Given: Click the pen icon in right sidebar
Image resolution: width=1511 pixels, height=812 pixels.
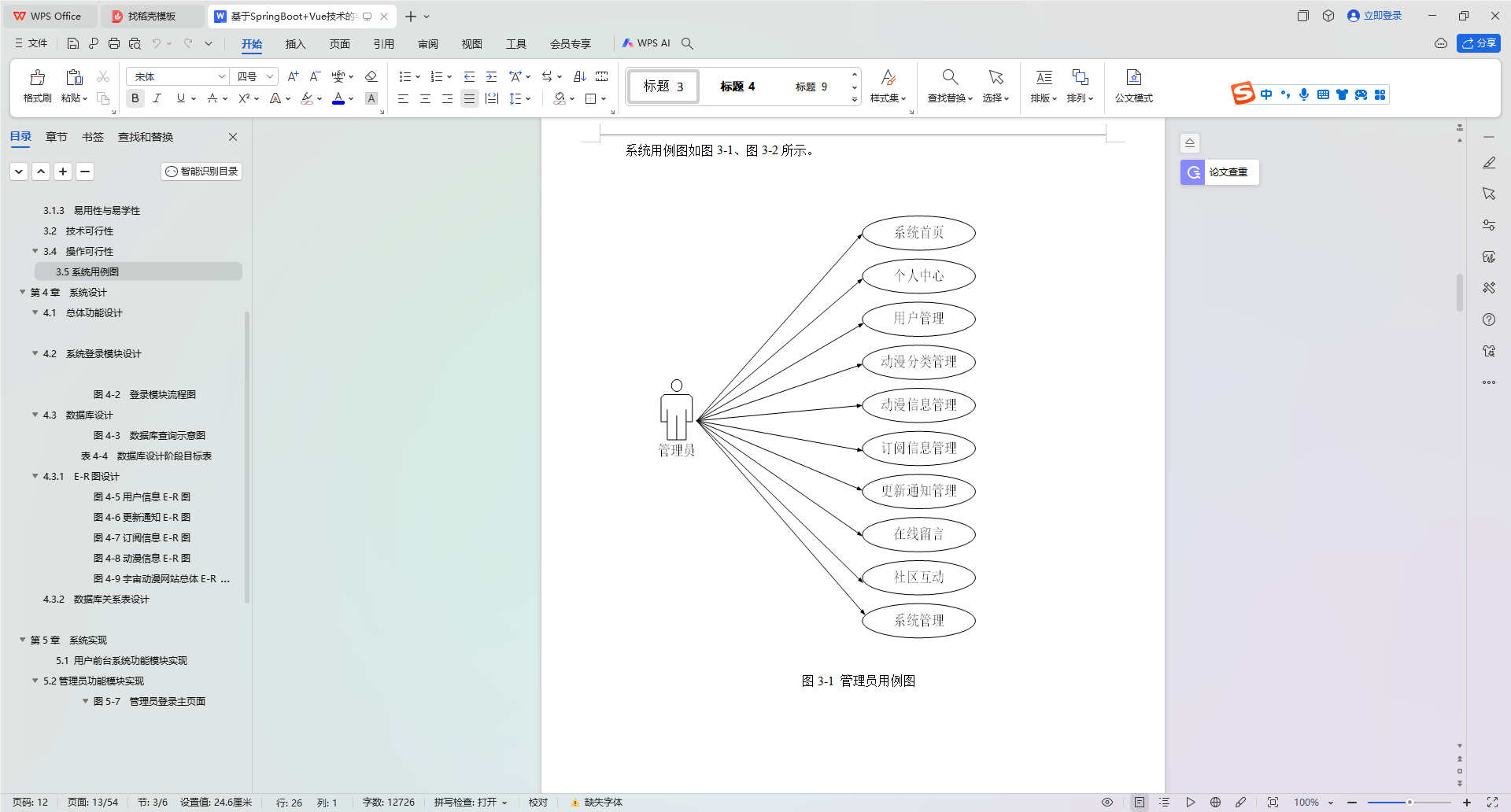Looking at the screenshot, I should 1489,163.
